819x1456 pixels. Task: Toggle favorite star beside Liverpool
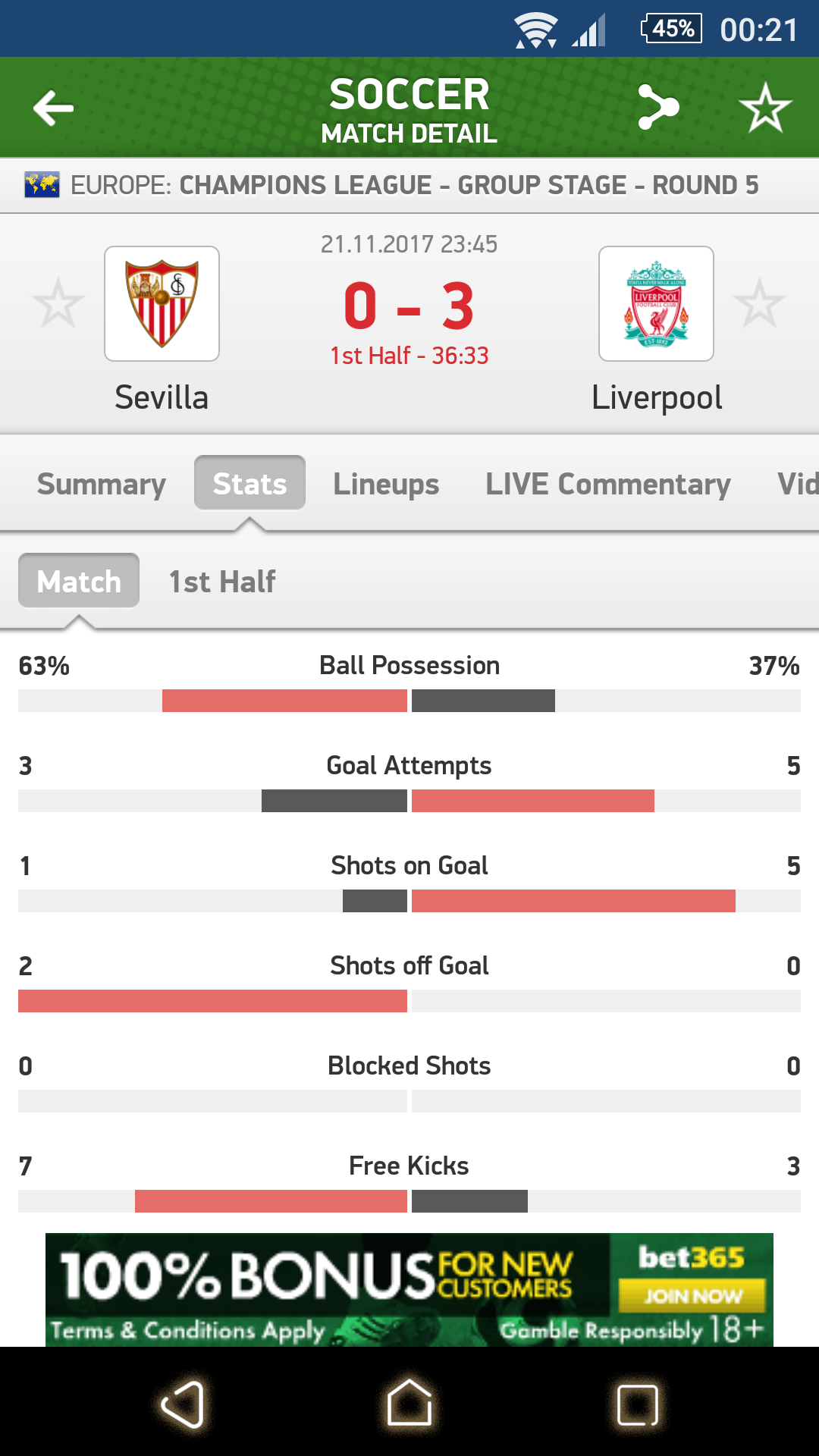pyautogui.click(x=759, y=303)
